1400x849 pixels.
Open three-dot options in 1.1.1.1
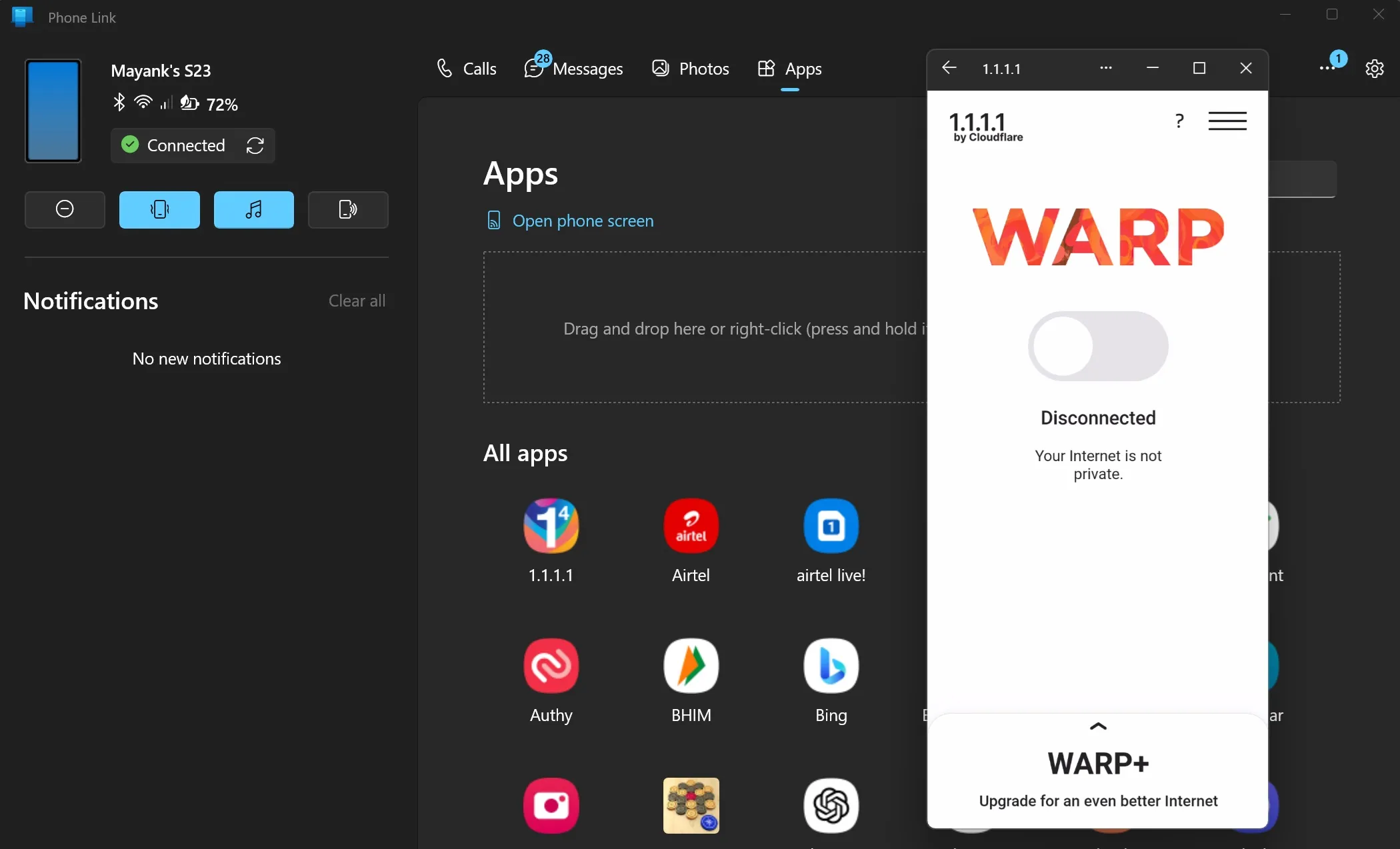pos(1105,68)
